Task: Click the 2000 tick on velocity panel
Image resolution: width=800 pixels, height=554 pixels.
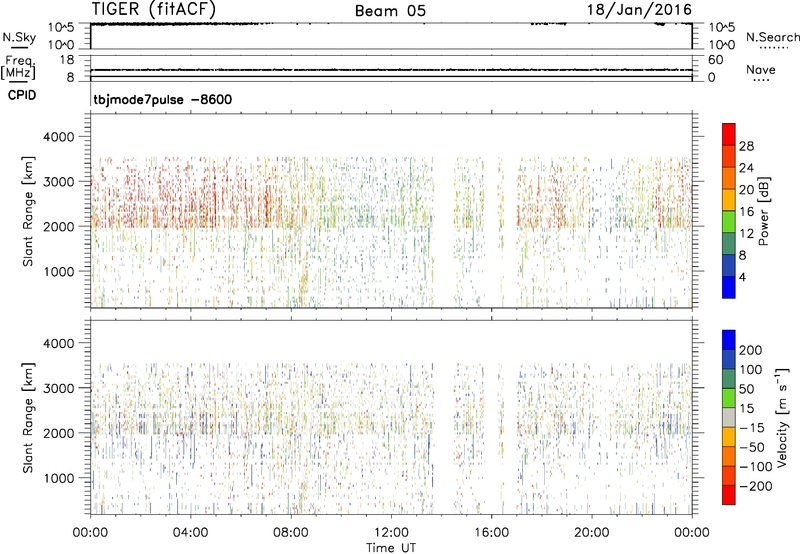Action: pyautogui.click(x=58, y=433)
